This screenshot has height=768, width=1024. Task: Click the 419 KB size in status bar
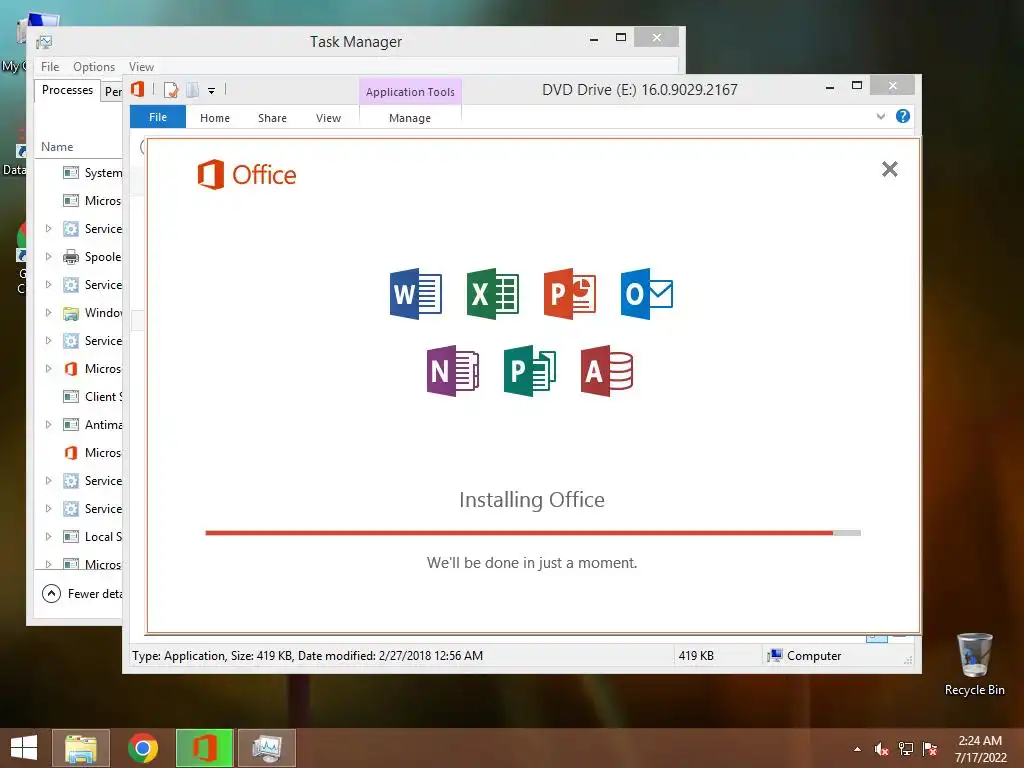696,656
